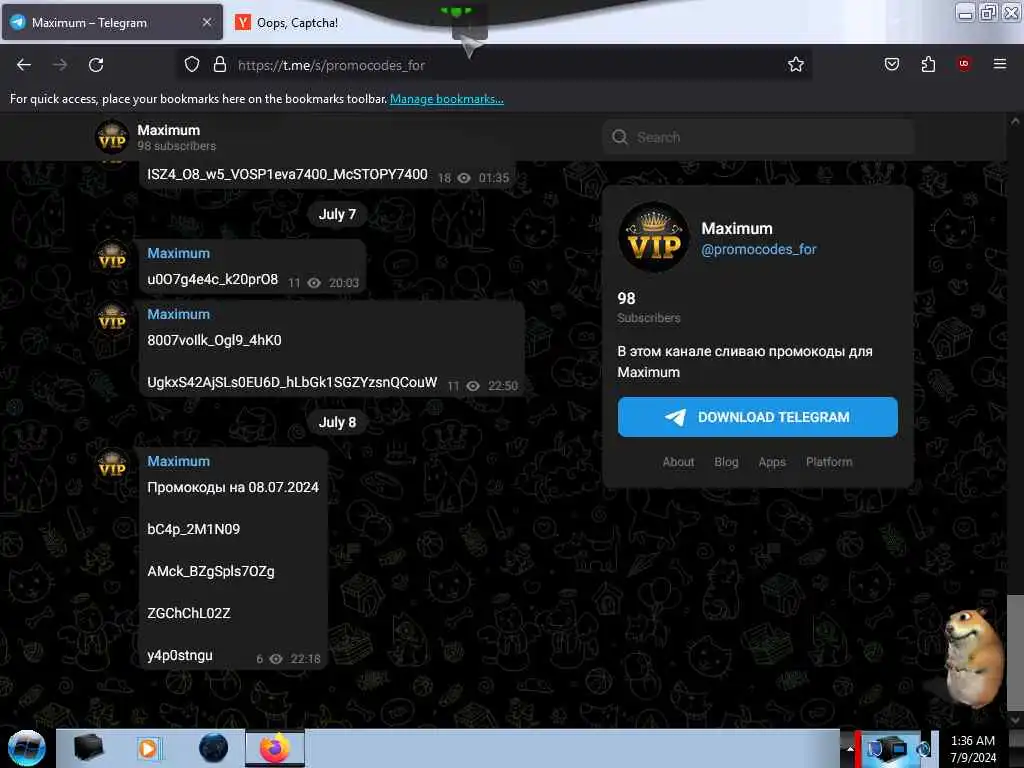Open the Windows Start orb

[x=26, y=748]
